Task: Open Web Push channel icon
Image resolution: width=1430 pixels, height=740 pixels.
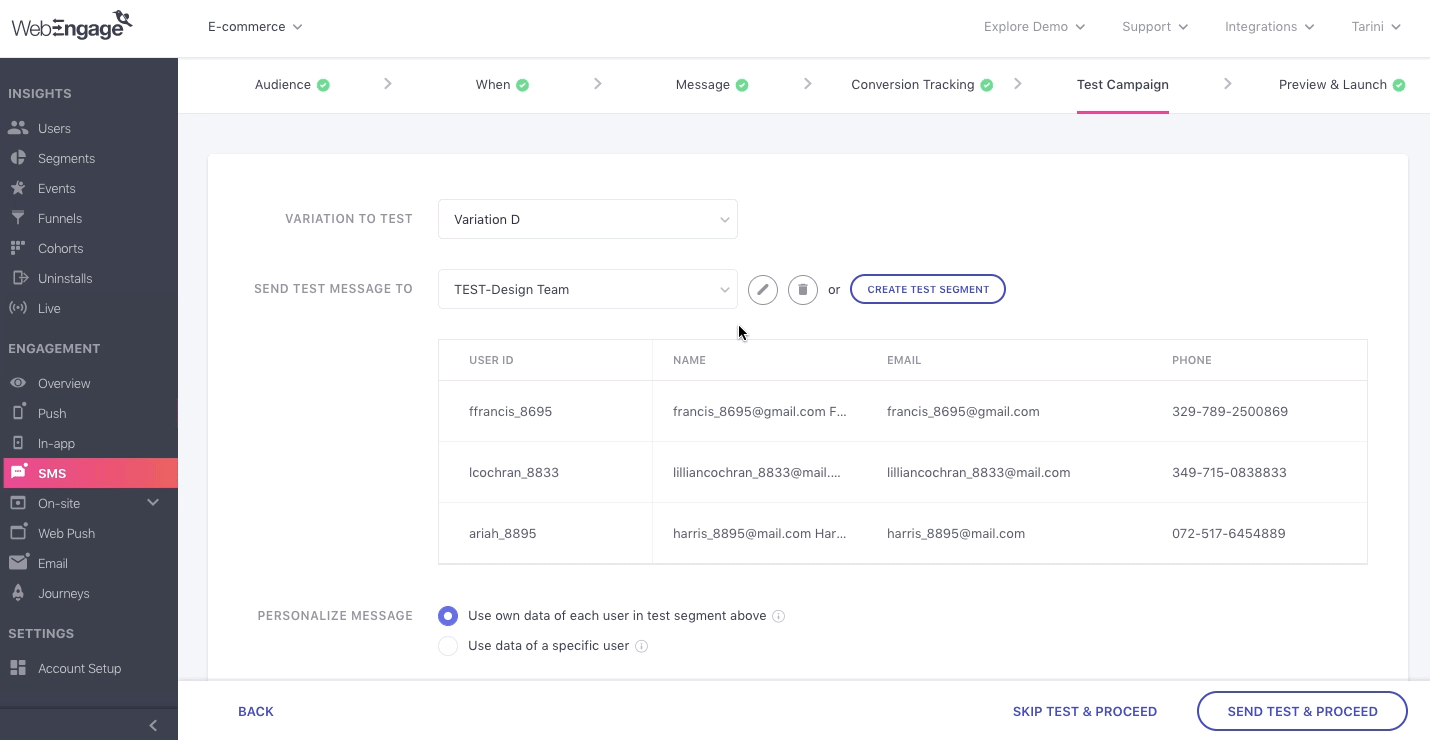Action: [18, 533]
